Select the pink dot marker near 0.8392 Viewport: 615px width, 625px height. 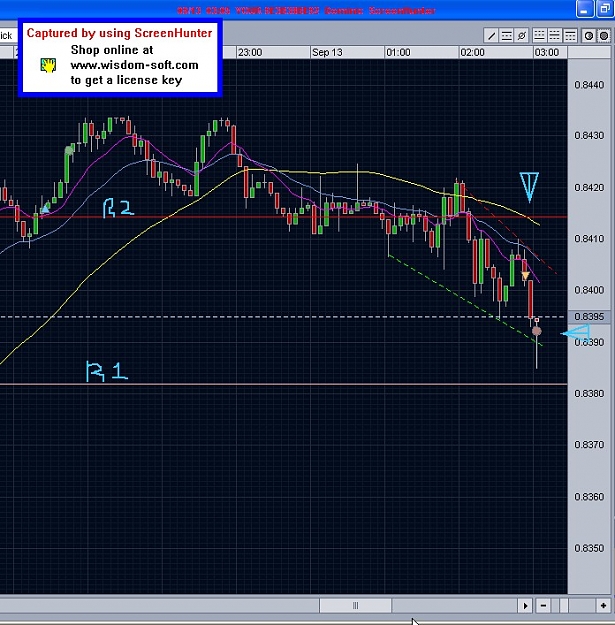[537, 331]
